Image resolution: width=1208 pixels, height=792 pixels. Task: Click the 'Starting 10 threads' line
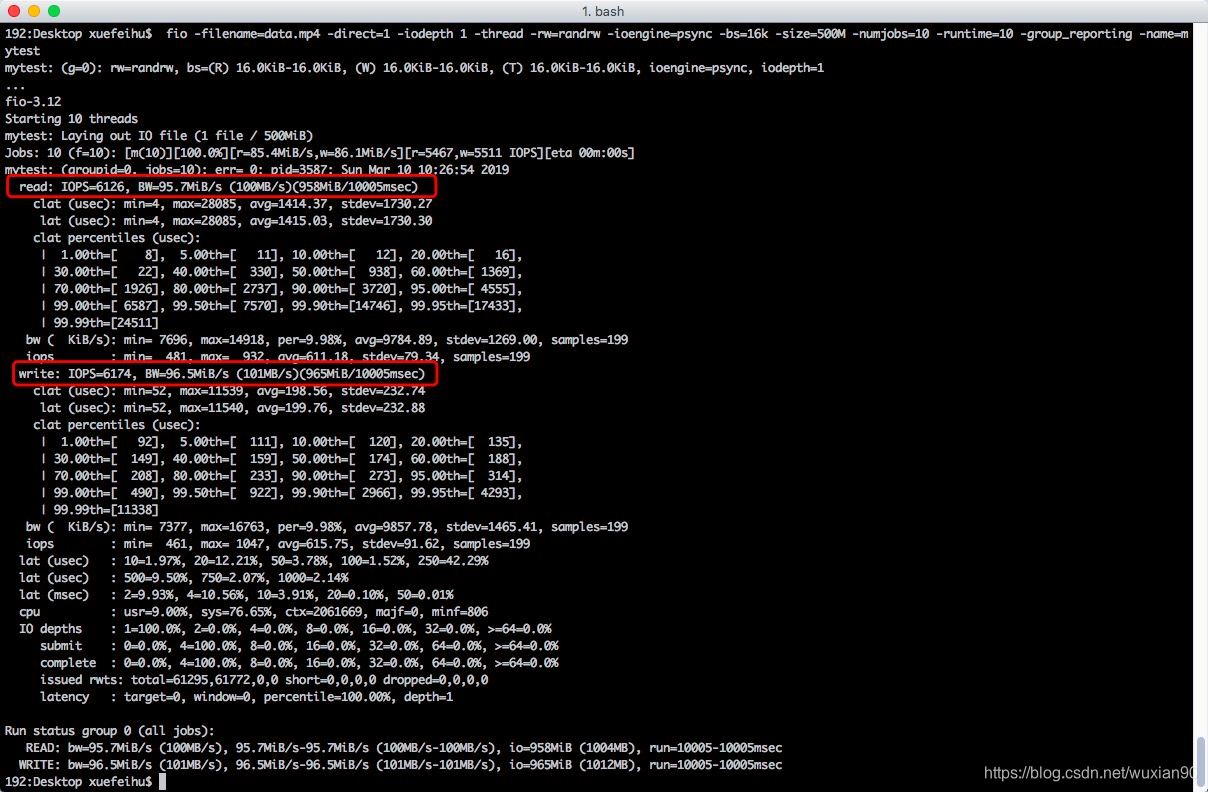click(x=71, y=119)
